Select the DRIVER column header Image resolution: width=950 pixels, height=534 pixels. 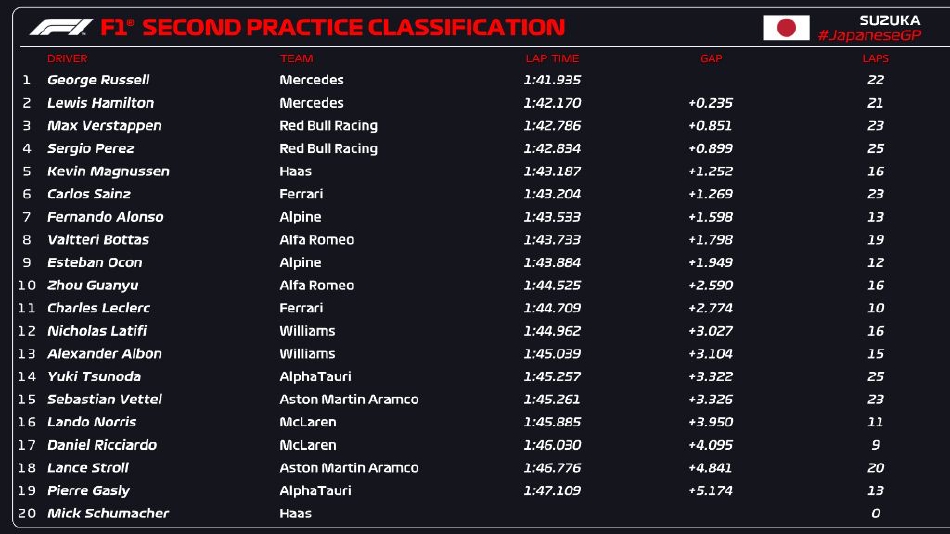tap(67, 59)
